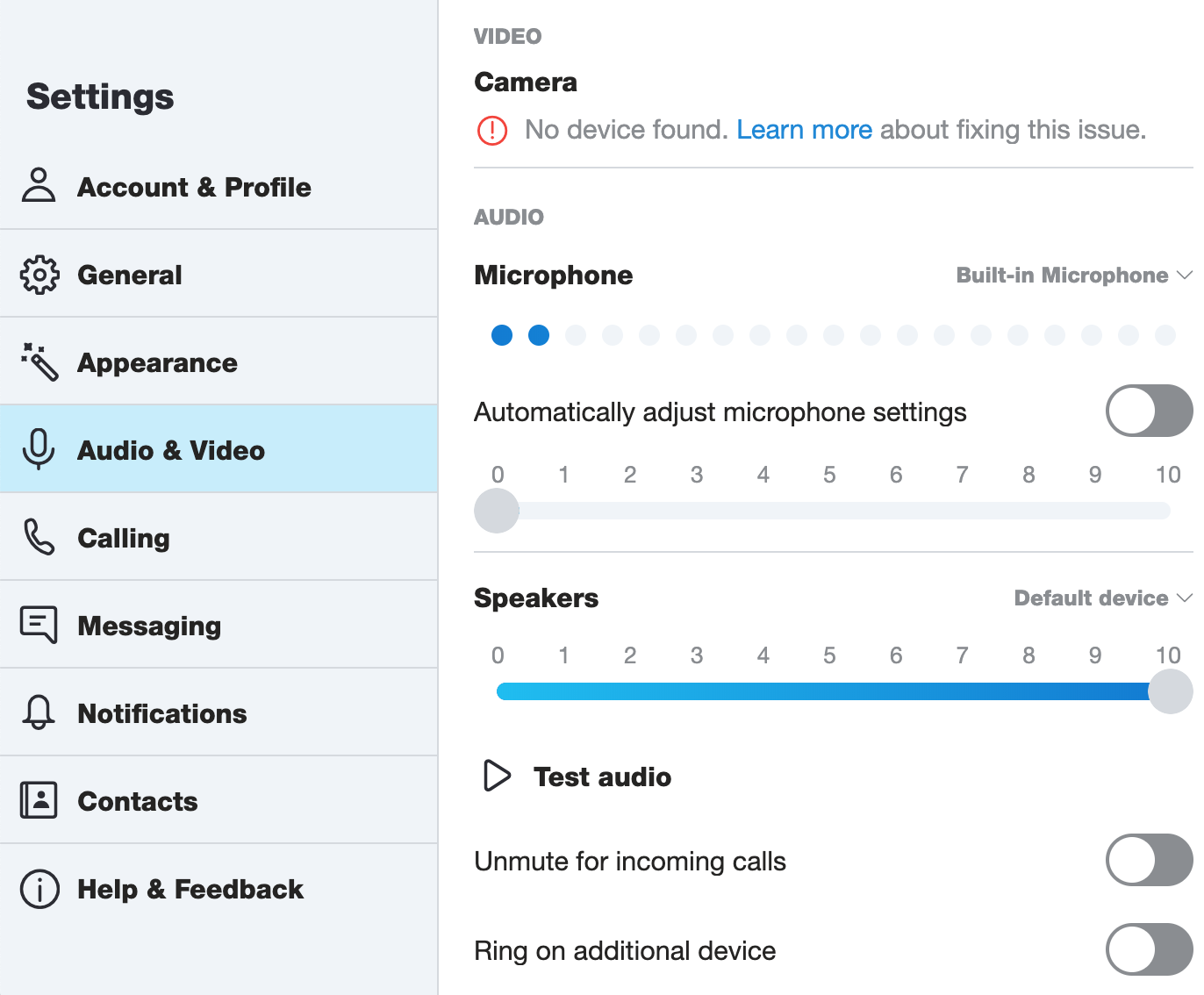This screenshot has width=1204, height=995.
Task: Click the Settings heading
Action: point(100,97)
